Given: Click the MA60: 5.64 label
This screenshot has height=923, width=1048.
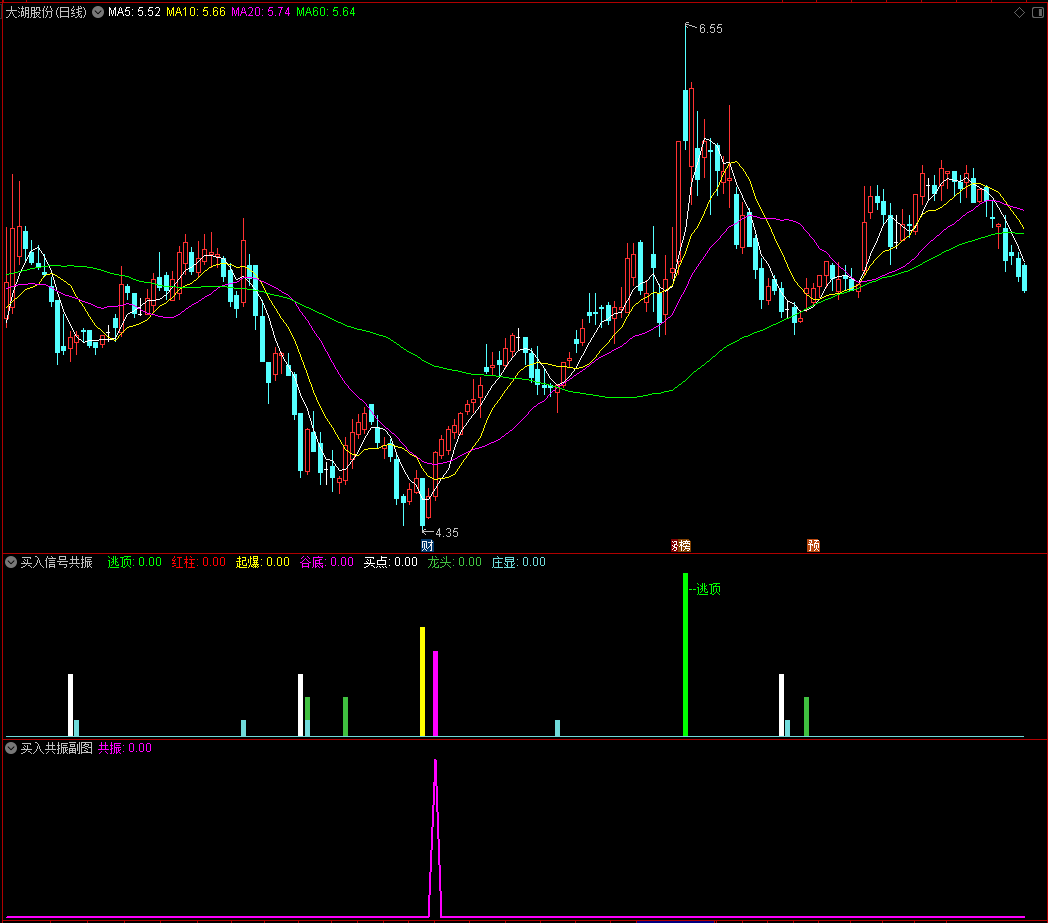Looking at the screenshot, I should pos(325,12).
